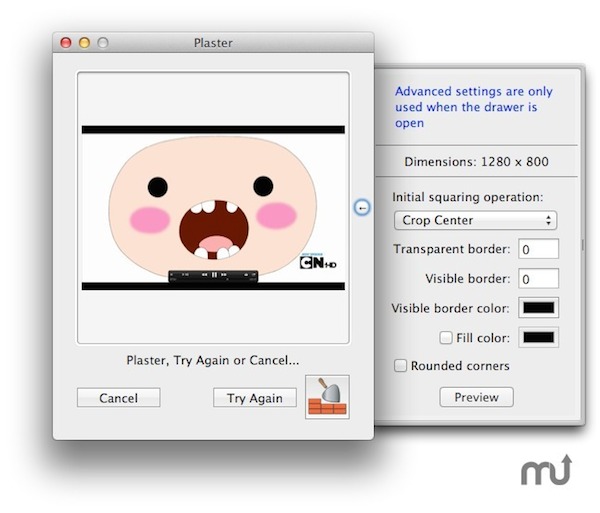Click the Advanced settings note text
This screenshot has width=600, height=513.
474,107
